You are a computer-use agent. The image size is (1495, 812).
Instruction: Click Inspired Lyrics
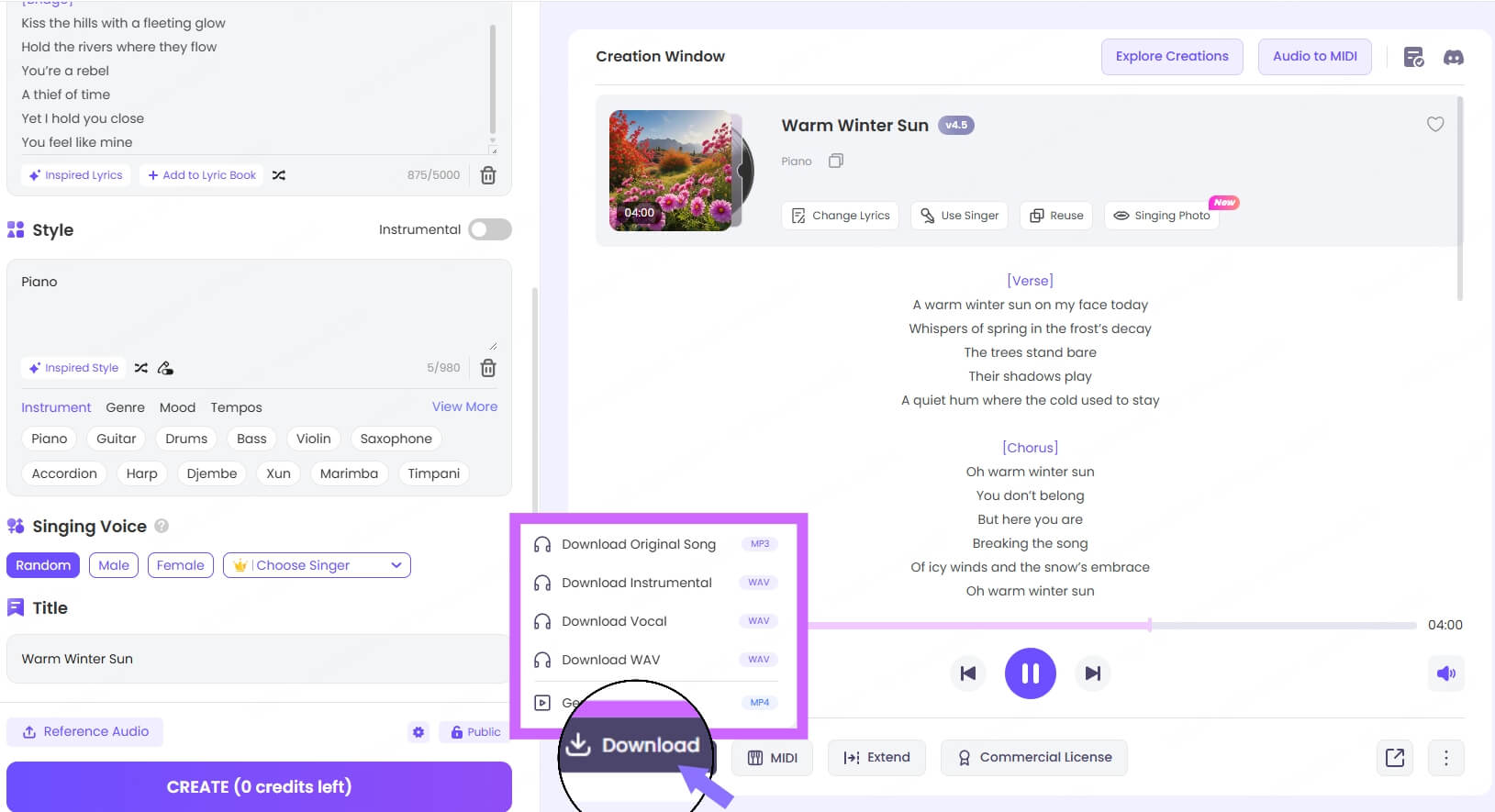(75, 175)
